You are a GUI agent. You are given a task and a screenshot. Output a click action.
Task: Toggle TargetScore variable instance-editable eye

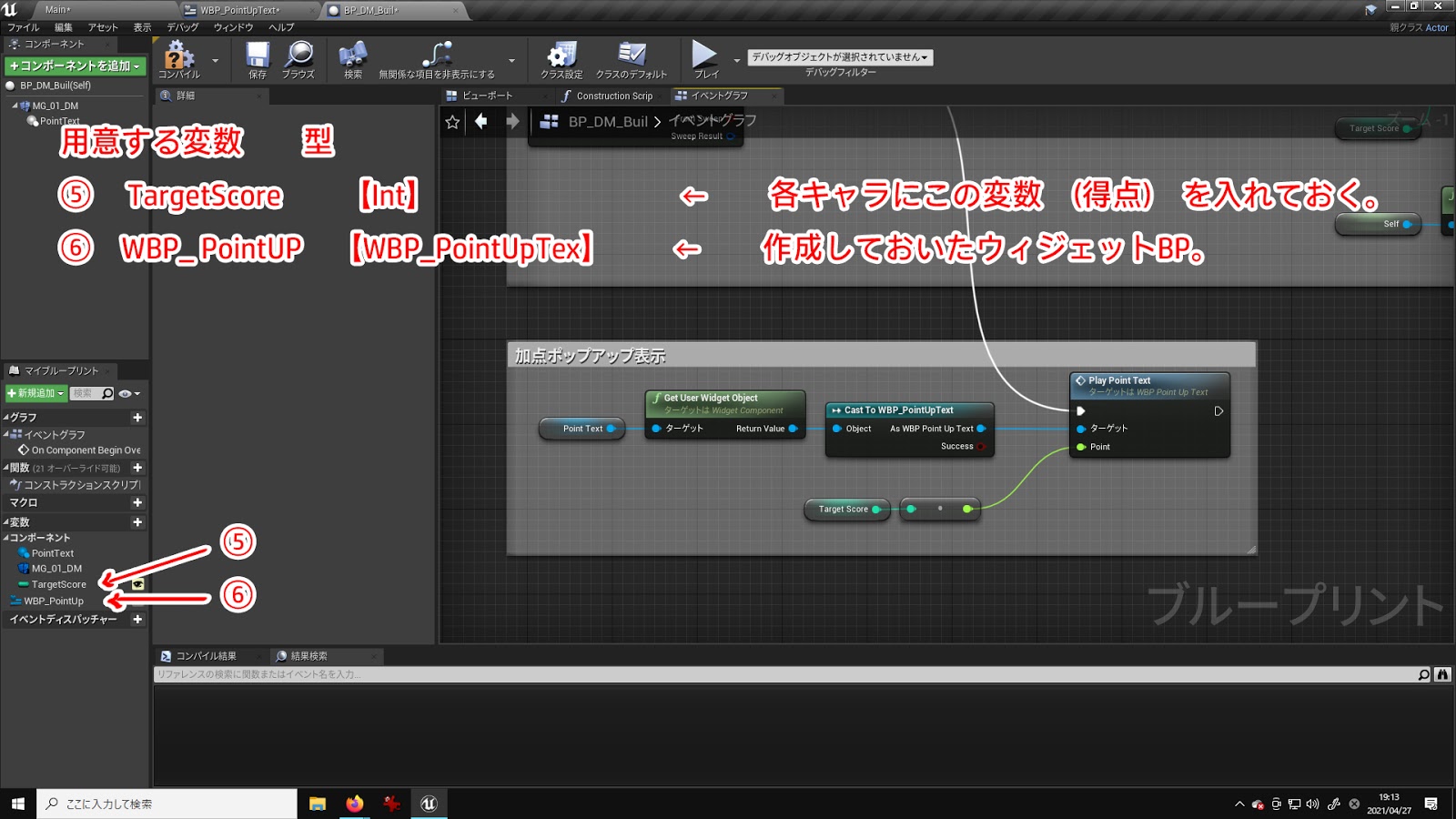tap(138, 584)
